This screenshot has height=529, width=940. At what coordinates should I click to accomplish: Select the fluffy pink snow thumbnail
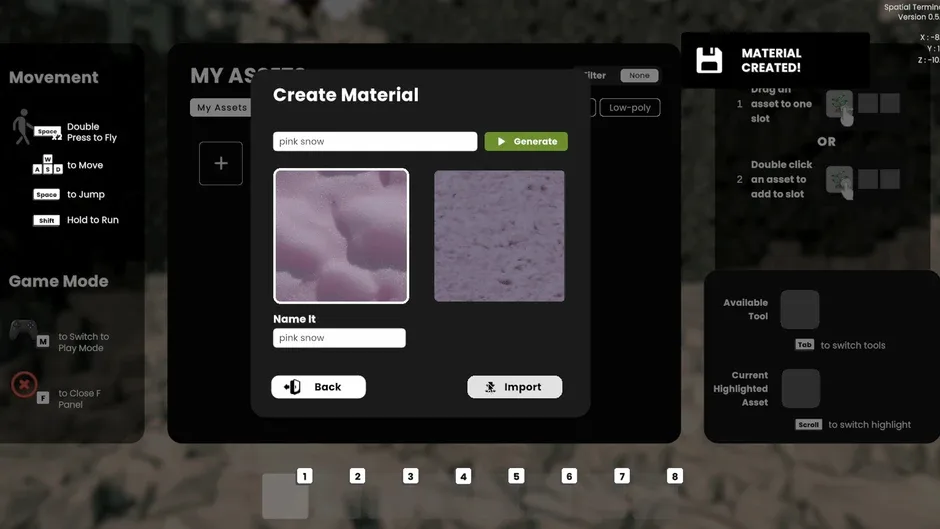click(341, 236)
